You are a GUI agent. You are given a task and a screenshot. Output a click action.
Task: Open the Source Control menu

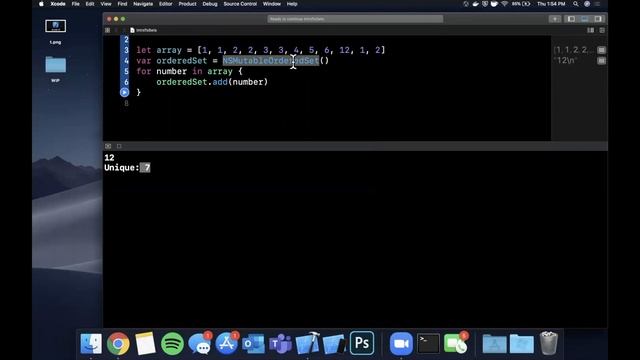[x=240, y=4]
